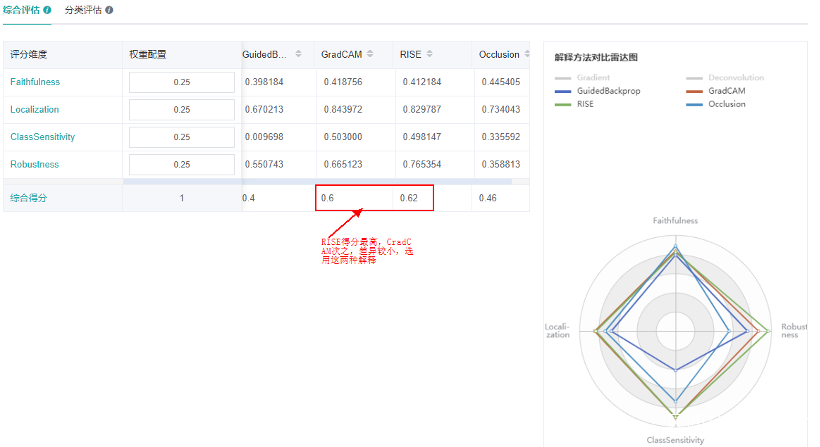Open the Faithfulness dimension link
820x447 pixels.
click(x=35, y=82)
